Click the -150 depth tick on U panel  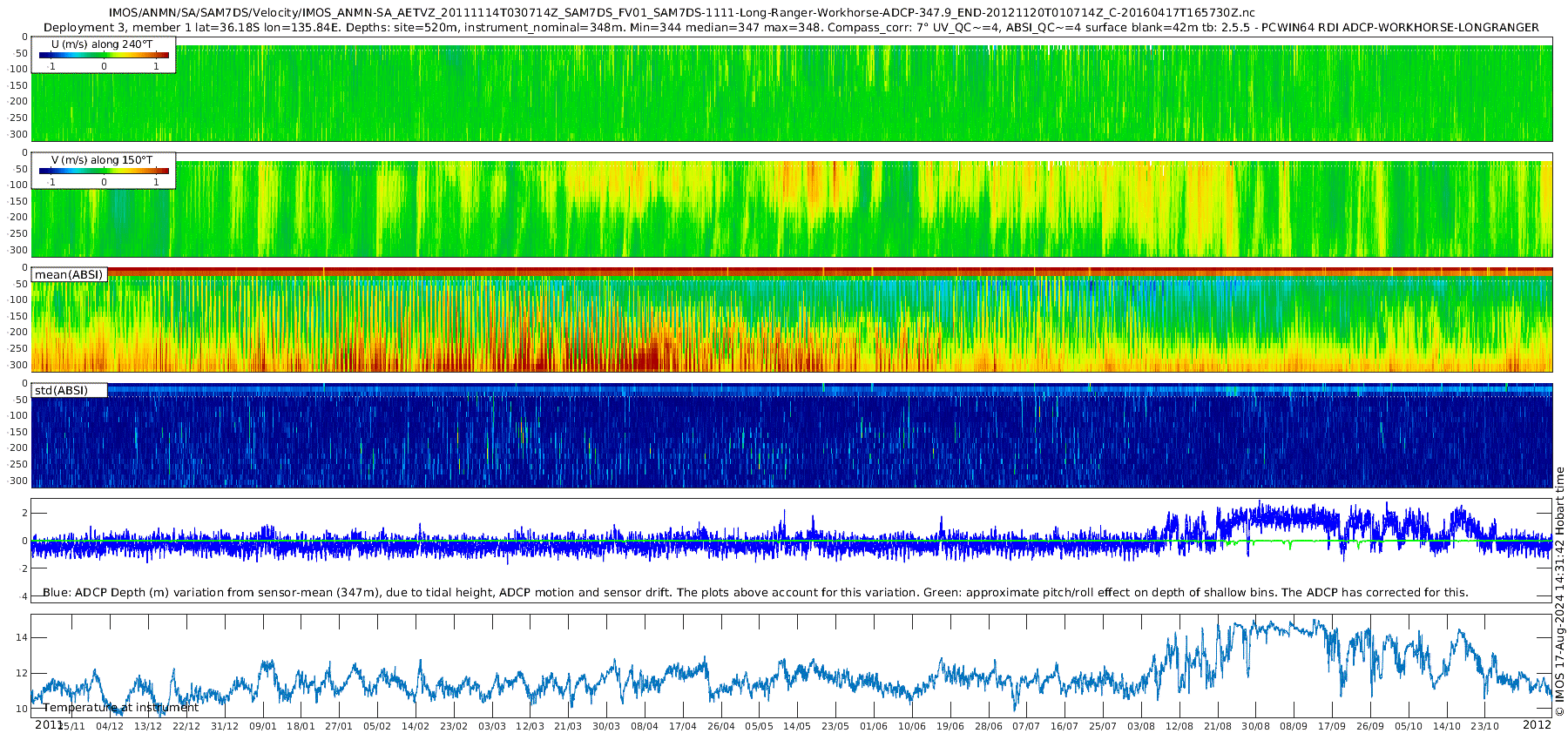18,85
